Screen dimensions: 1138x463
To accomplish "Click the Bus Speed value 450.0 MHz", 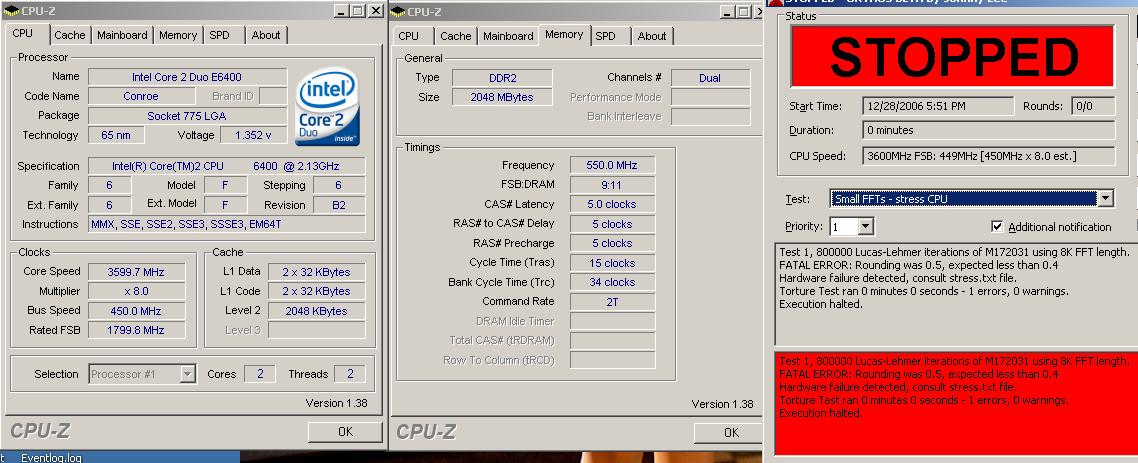I will (x=136, y=311).
